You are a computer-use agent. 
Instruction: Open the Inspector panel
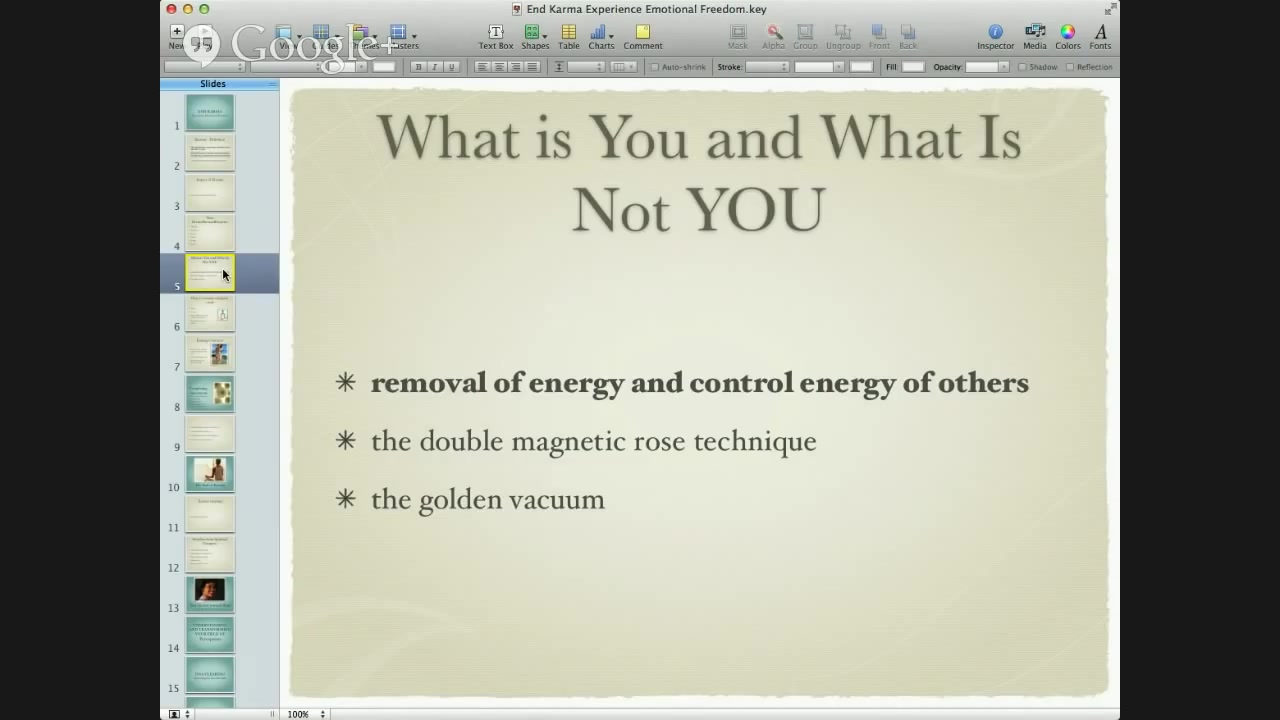(995, 37)
